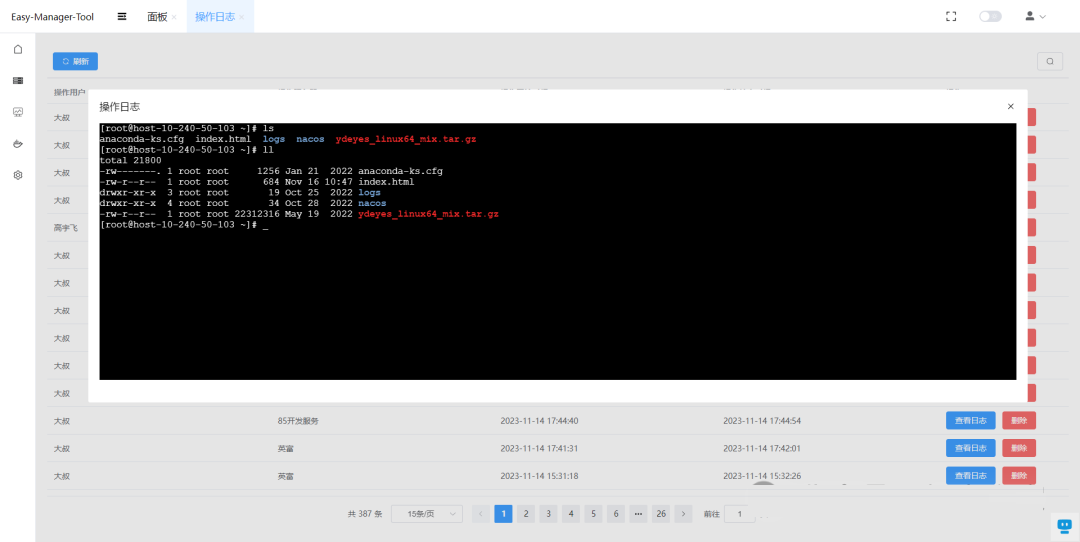
Task: Click the search magnifier icon button
Action: [x=1049, y=61]
